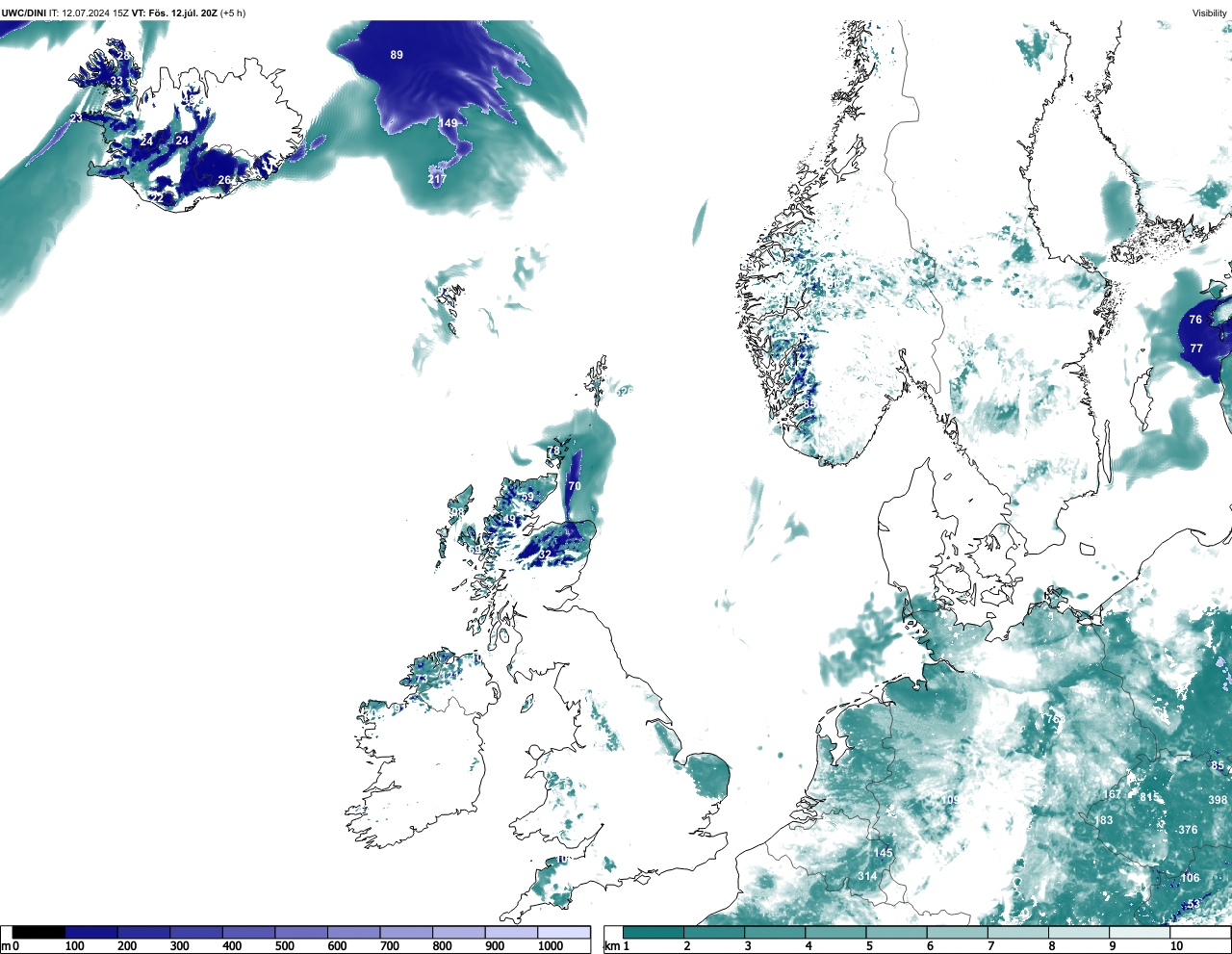Pick the 4–5 km legend swatch

835,932
